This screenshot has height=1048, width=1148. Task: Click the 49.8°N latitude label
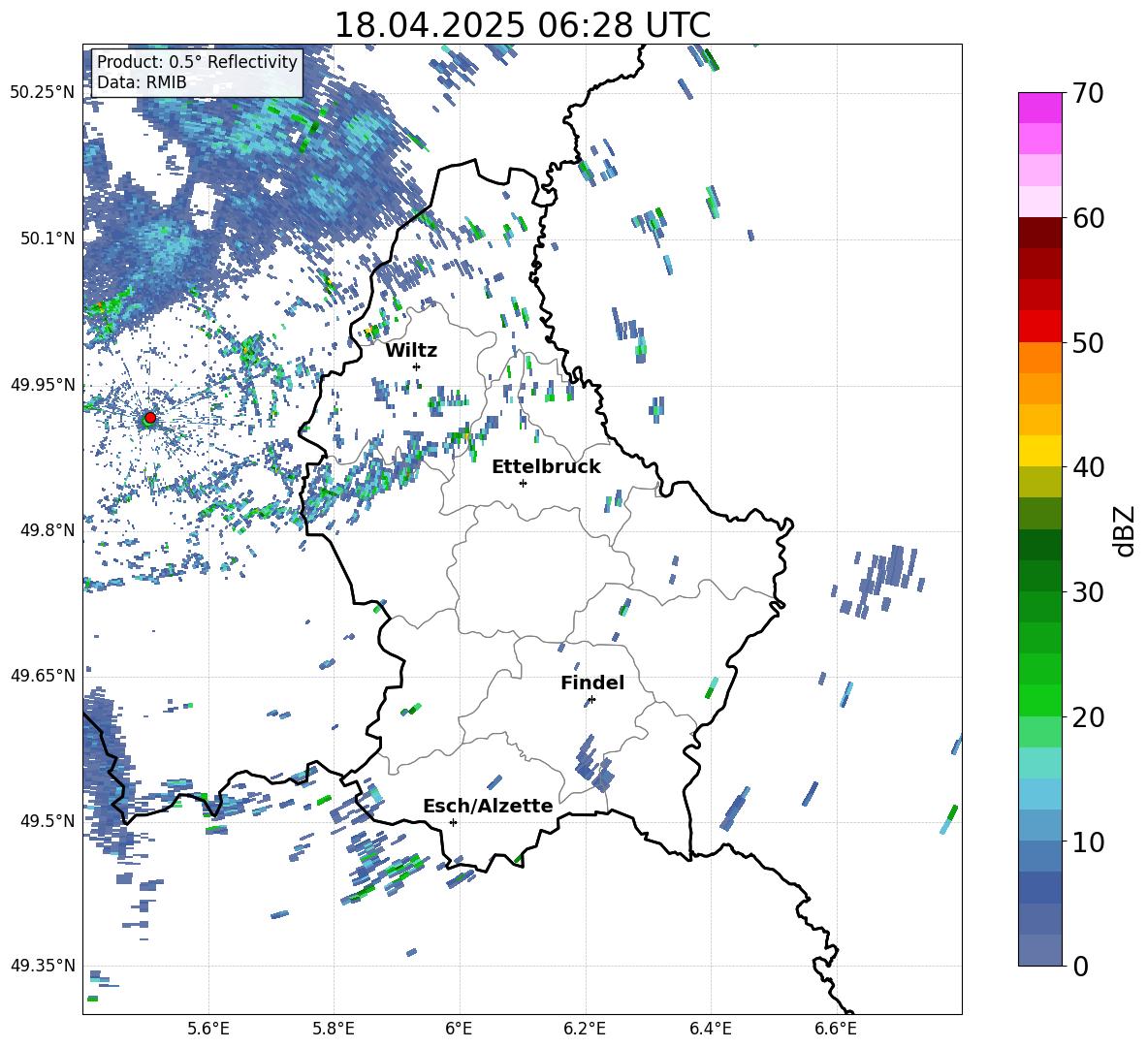click(x=47, y=530)
